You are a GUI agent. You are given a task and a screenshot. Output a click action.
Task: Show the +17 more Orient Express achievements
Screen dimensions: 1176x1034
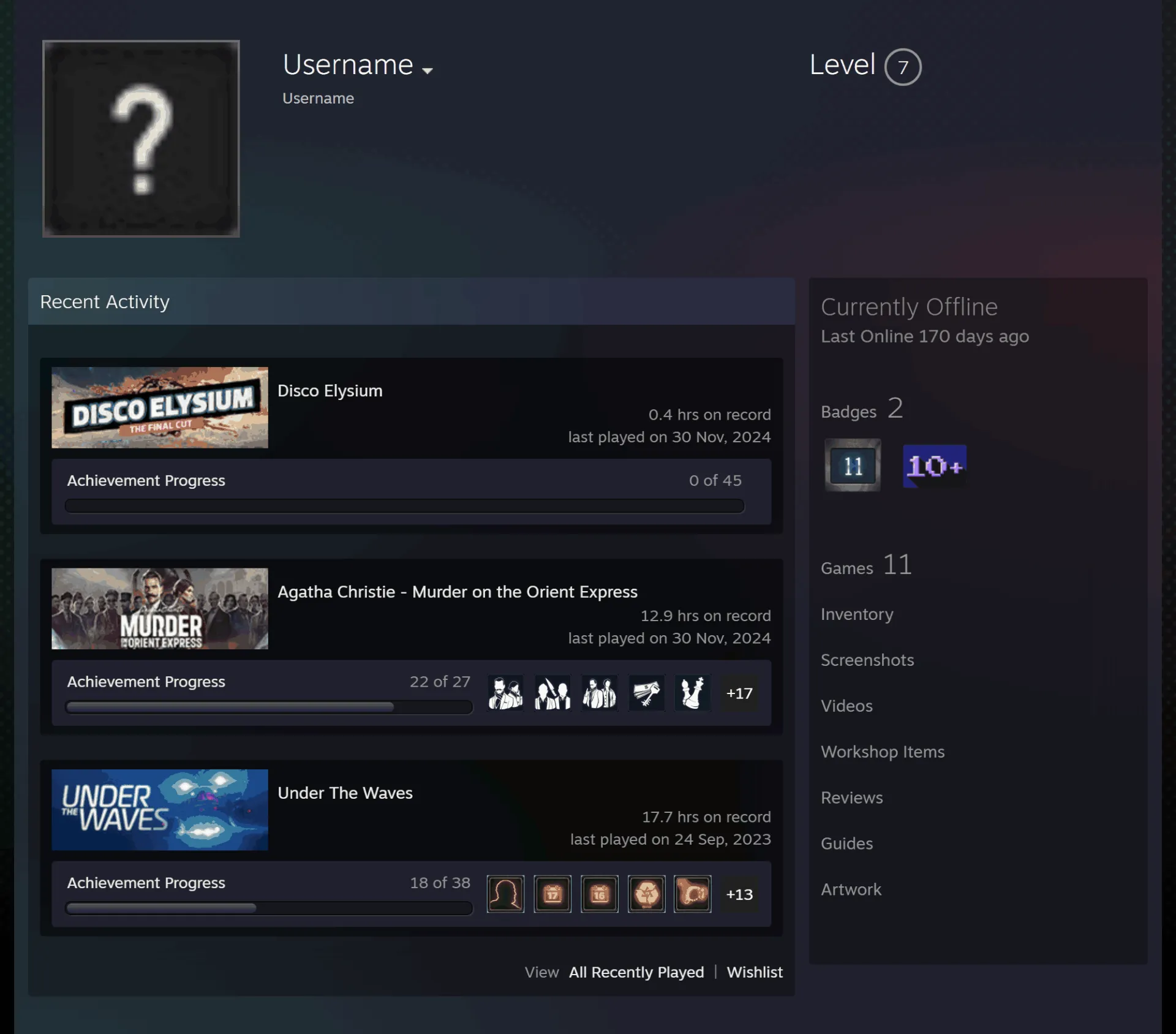click(739, 693)
